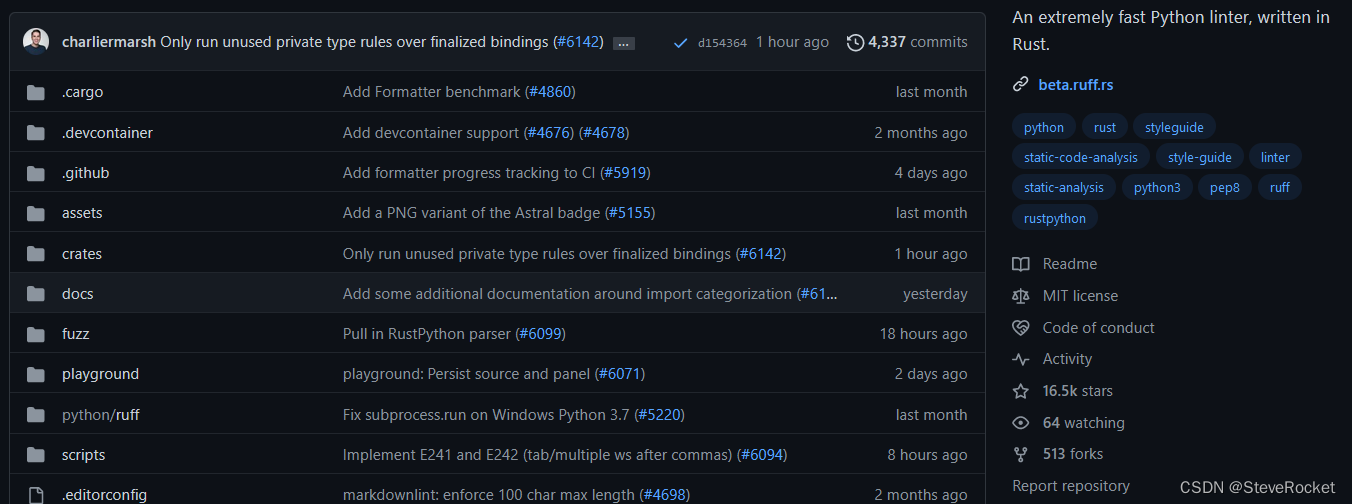
Task: Click the scripts folder icon
Action: click(36, 455)
